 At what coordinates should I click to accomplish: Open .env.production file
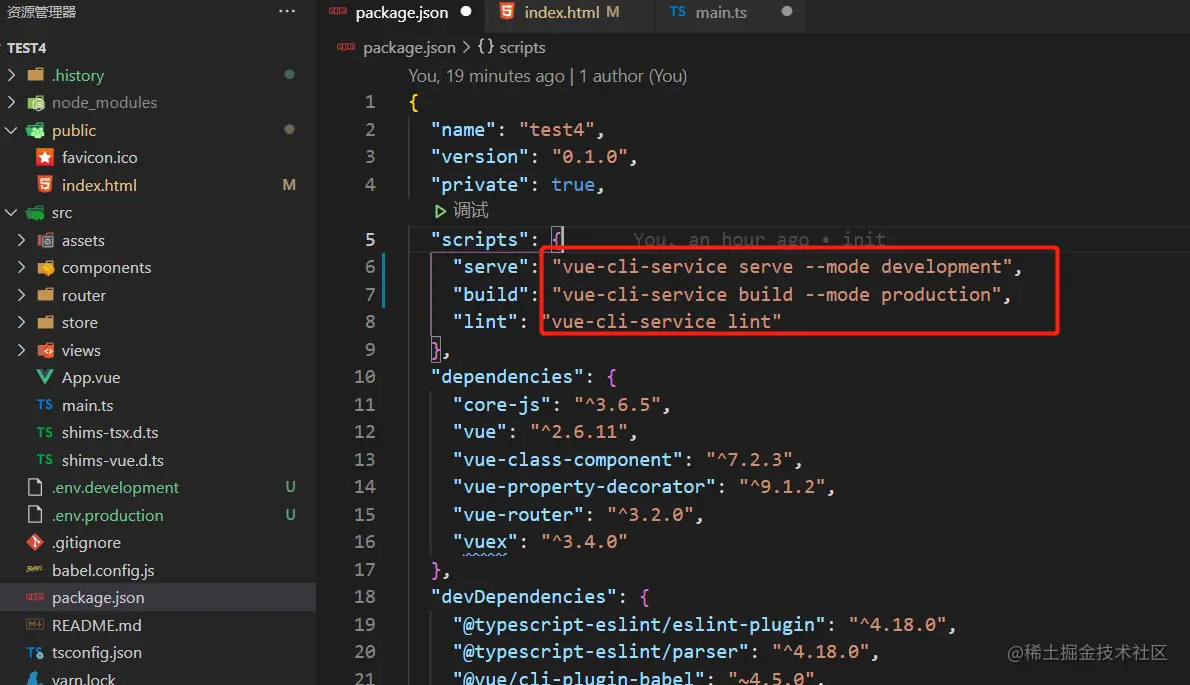[158, 514]
